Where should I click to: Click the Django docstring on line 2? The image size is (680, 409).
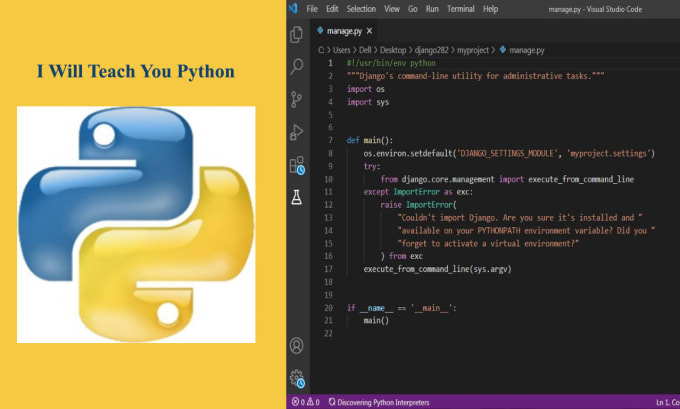(x=476, y=76)
